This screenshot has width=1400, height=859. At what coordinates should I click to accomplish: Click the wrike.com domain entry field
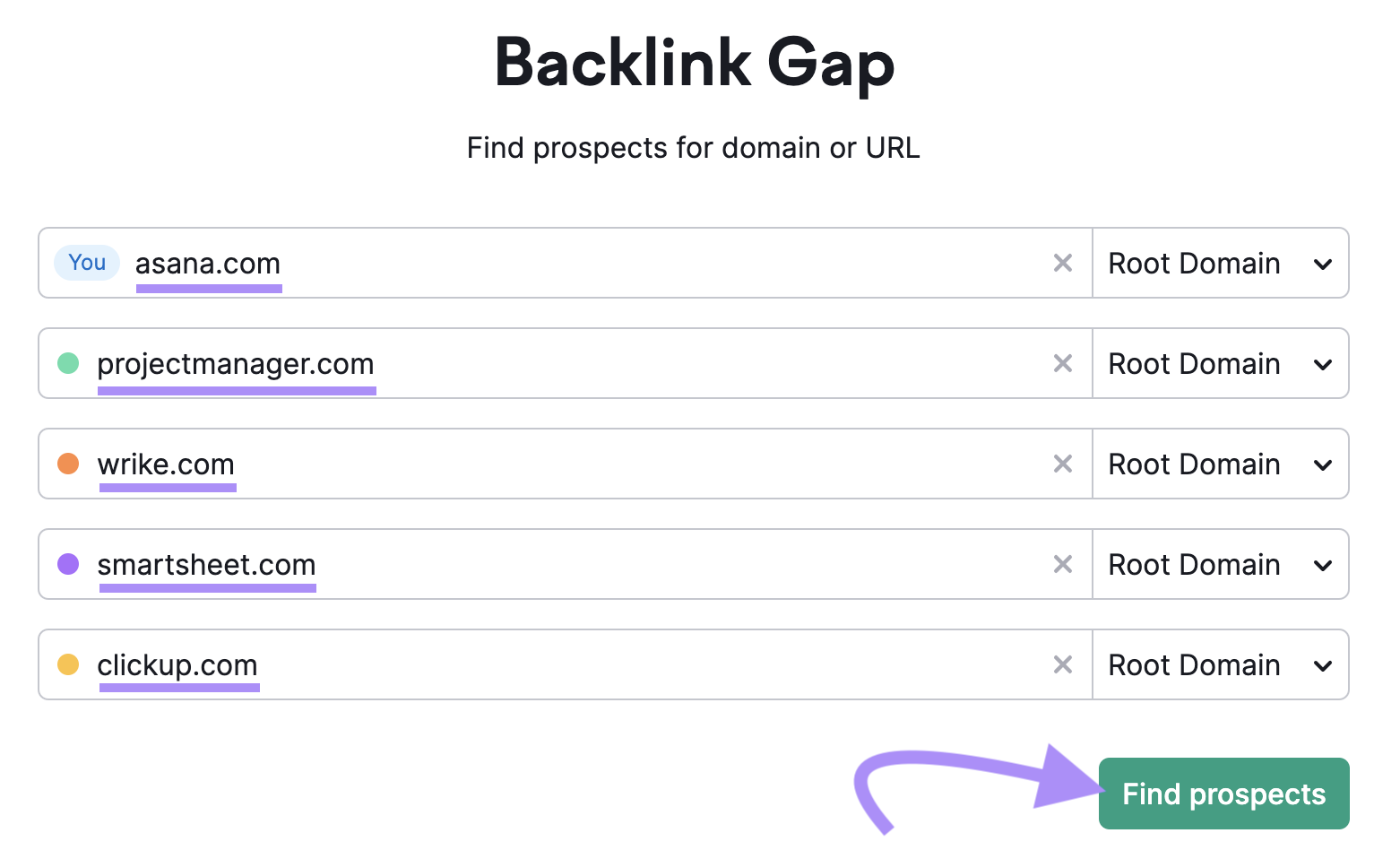538,464
